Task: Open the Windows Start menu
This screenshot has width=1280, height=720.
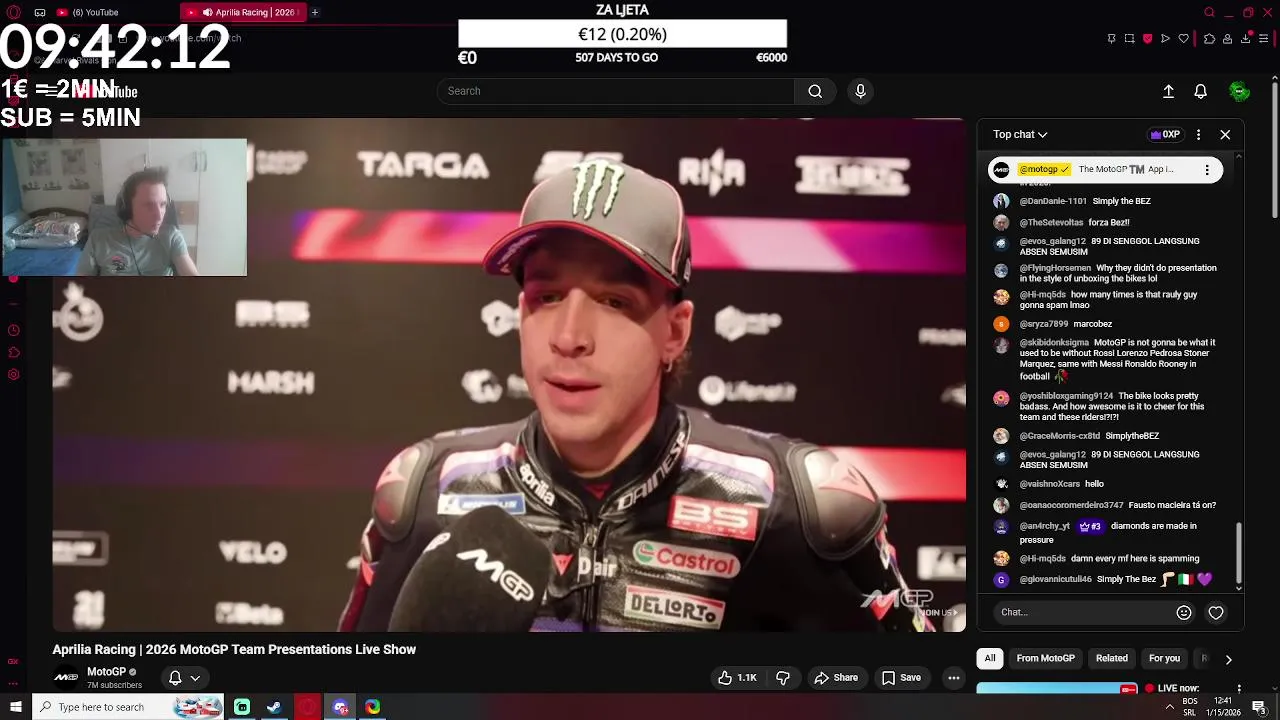Action: click(15, 707)
